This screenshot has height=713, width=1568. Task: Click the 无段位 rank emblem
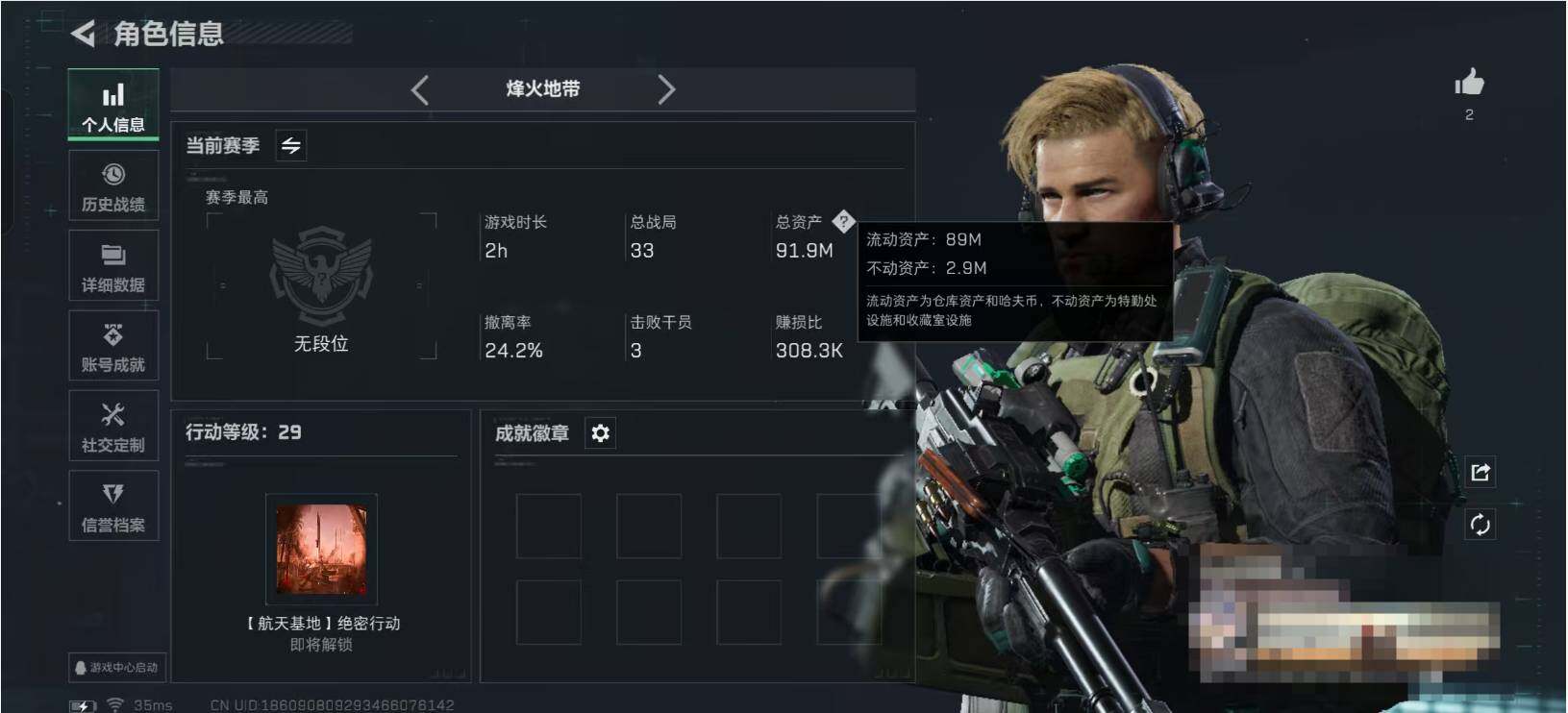pos(321,277)
